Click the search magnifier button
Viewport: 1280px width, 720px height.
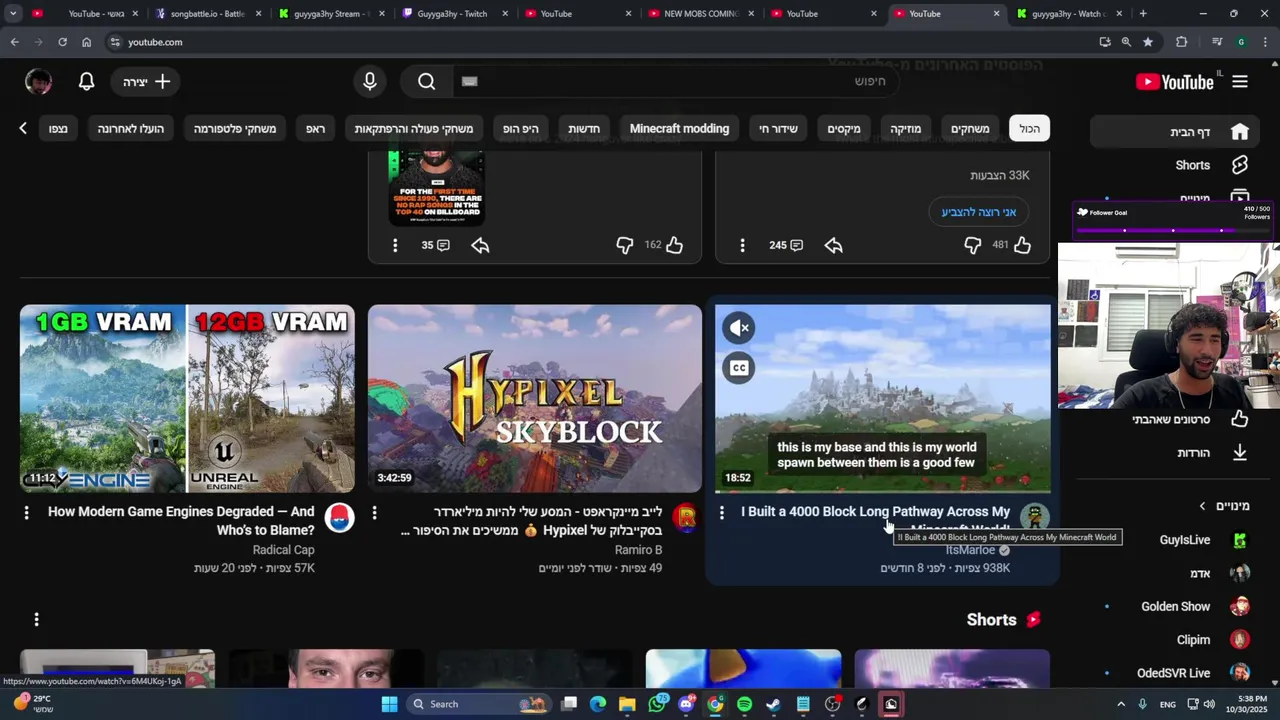427,82
